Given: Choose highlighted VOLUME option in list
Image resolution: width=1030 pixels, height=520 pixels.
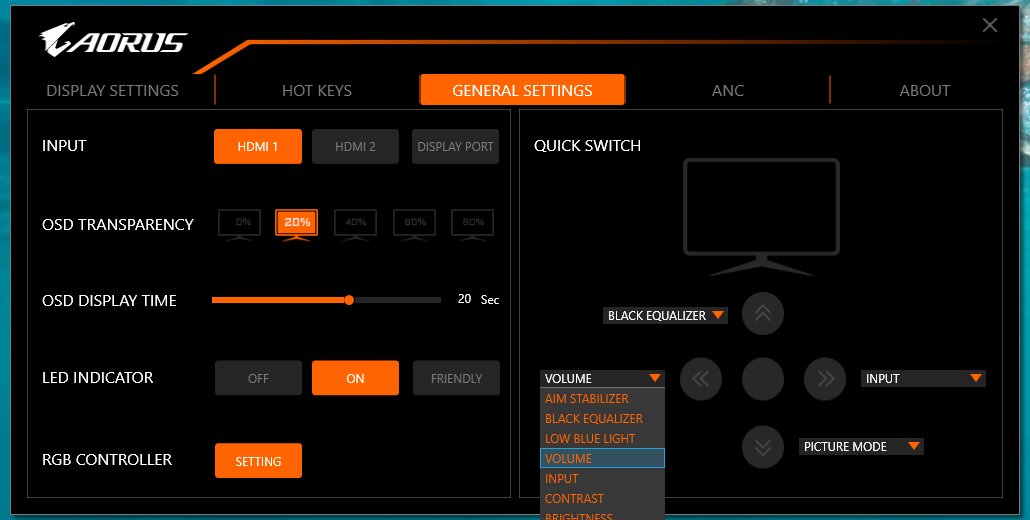Looking at the screenshot, I should pos(602,458).
